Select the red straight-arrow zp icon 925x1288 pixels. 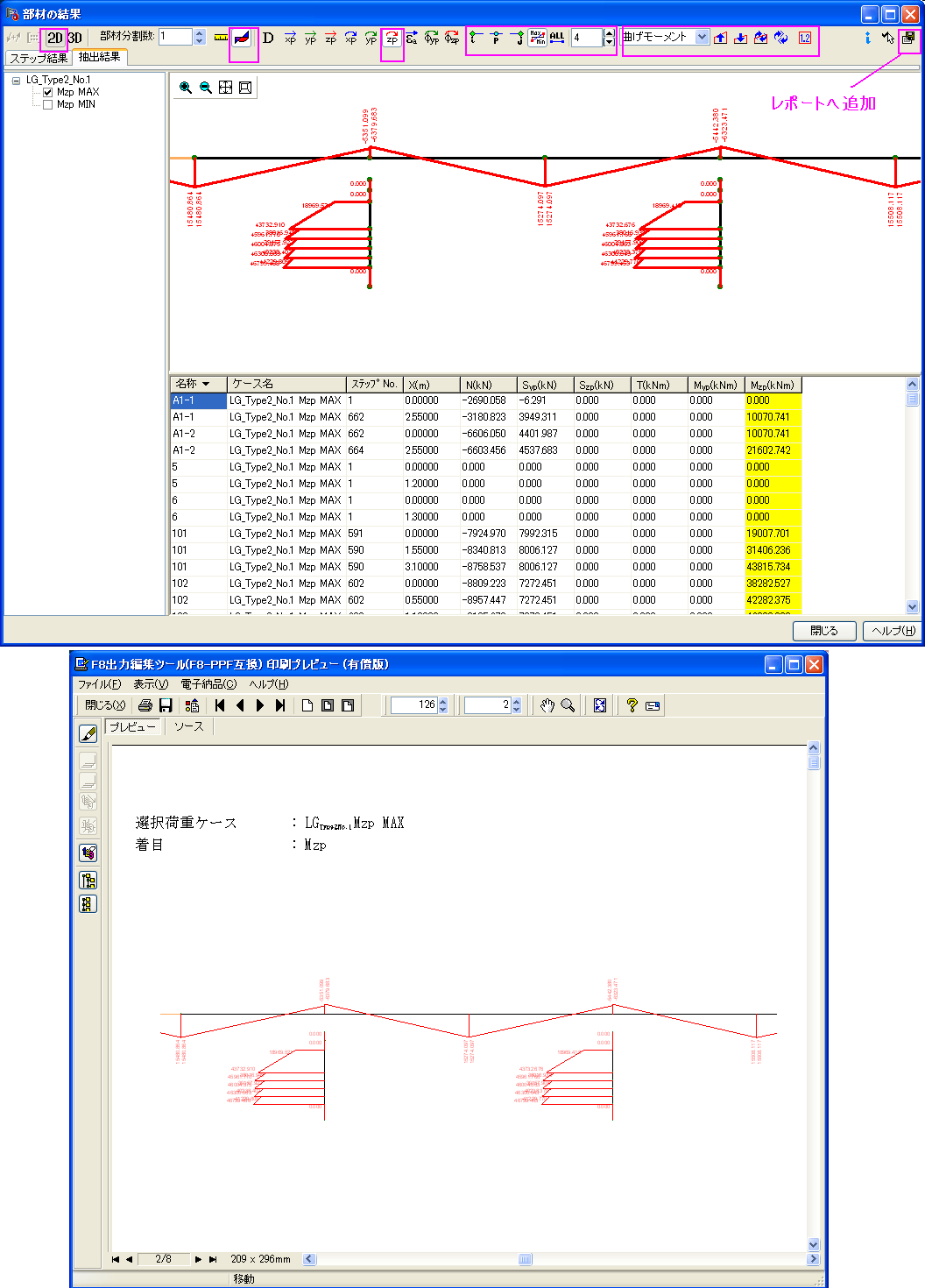pyautogui.click(x=330, y=38)
